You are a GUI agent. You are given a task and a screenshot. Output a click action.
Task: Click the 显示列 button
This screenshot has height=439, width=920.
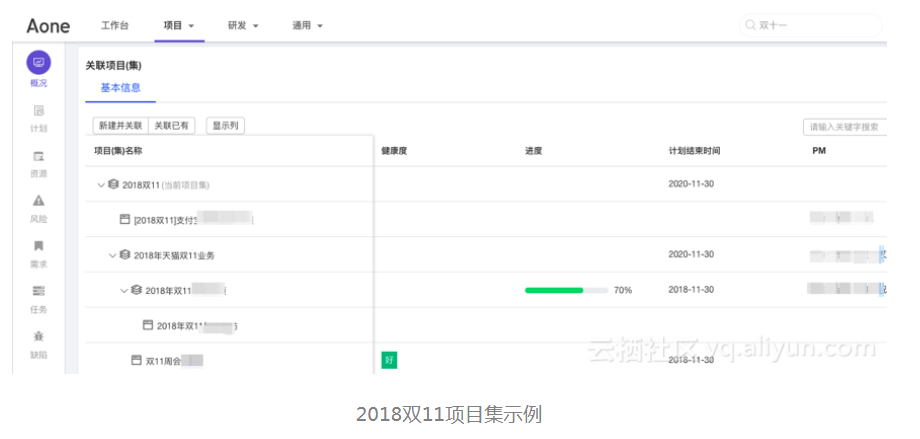point(225,126)
